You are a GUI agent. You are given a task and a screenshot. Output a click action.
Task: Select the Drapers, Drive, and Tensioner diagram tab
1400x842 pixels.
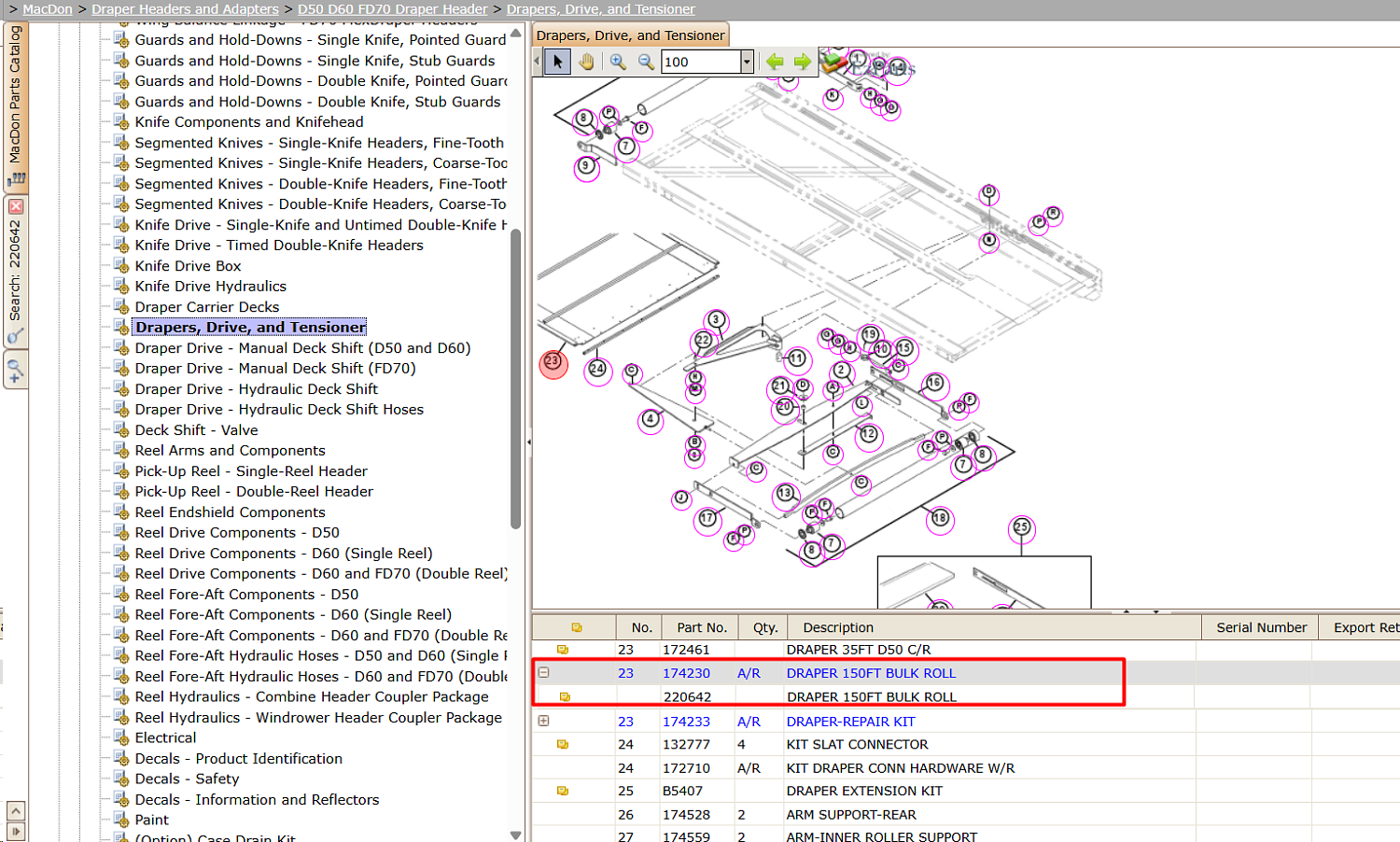point(630,35)
